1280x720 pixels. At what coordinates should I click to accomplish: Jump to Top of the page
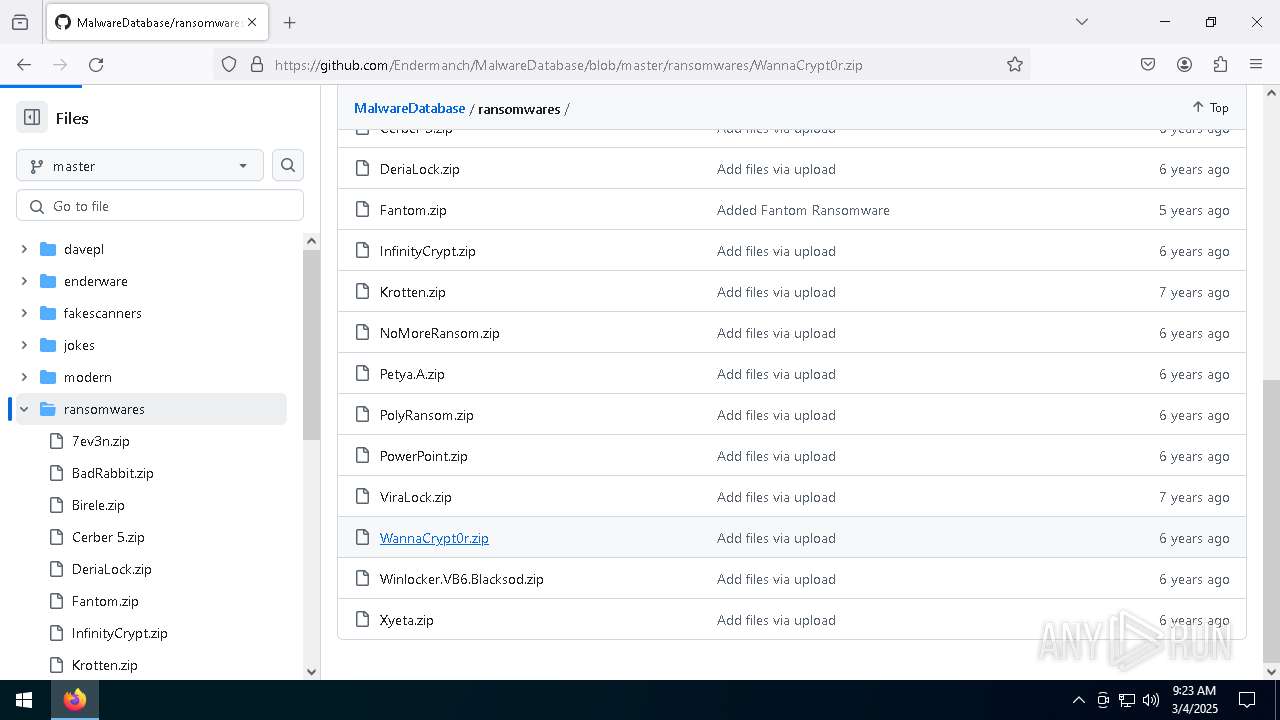click(1210, 107)
